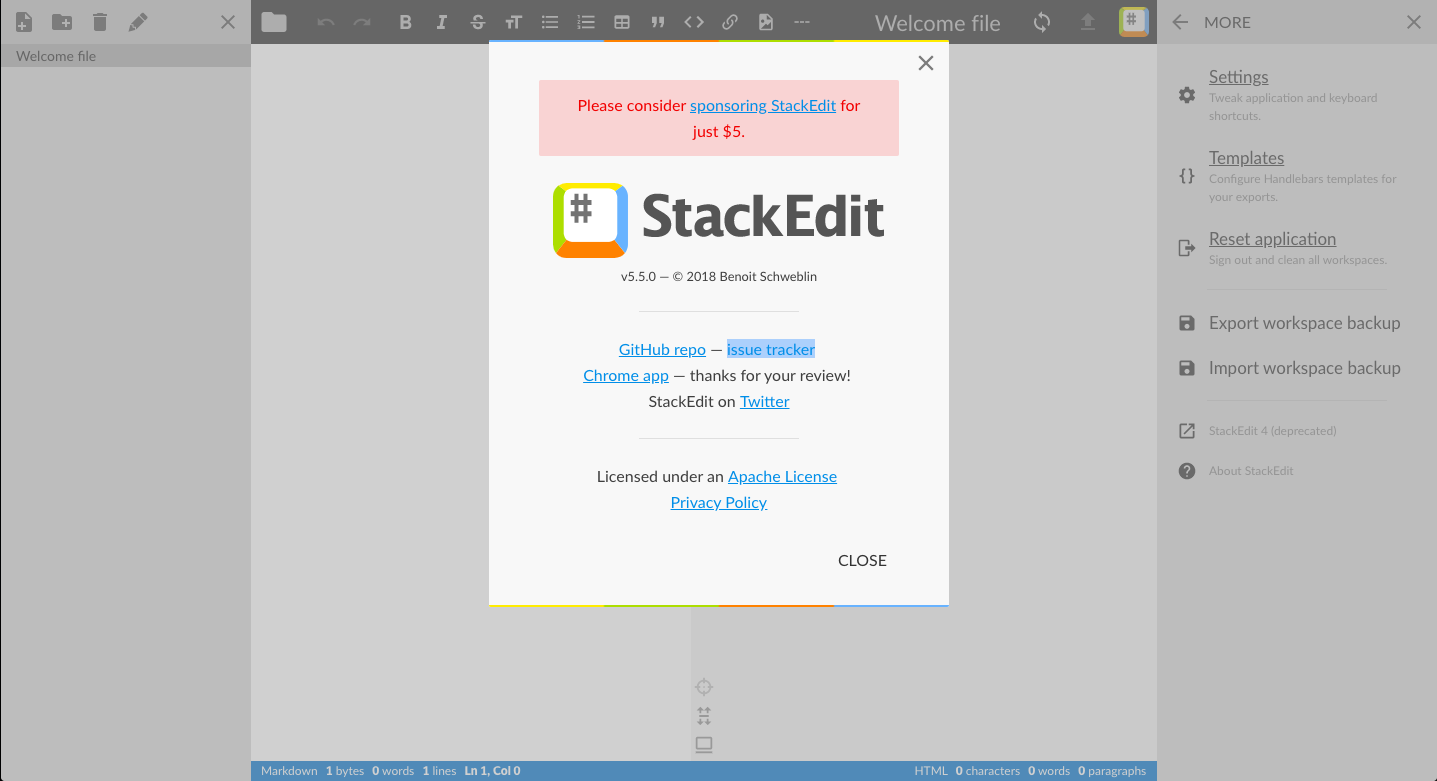Insert a numbered list

click(x=586, y=22)
